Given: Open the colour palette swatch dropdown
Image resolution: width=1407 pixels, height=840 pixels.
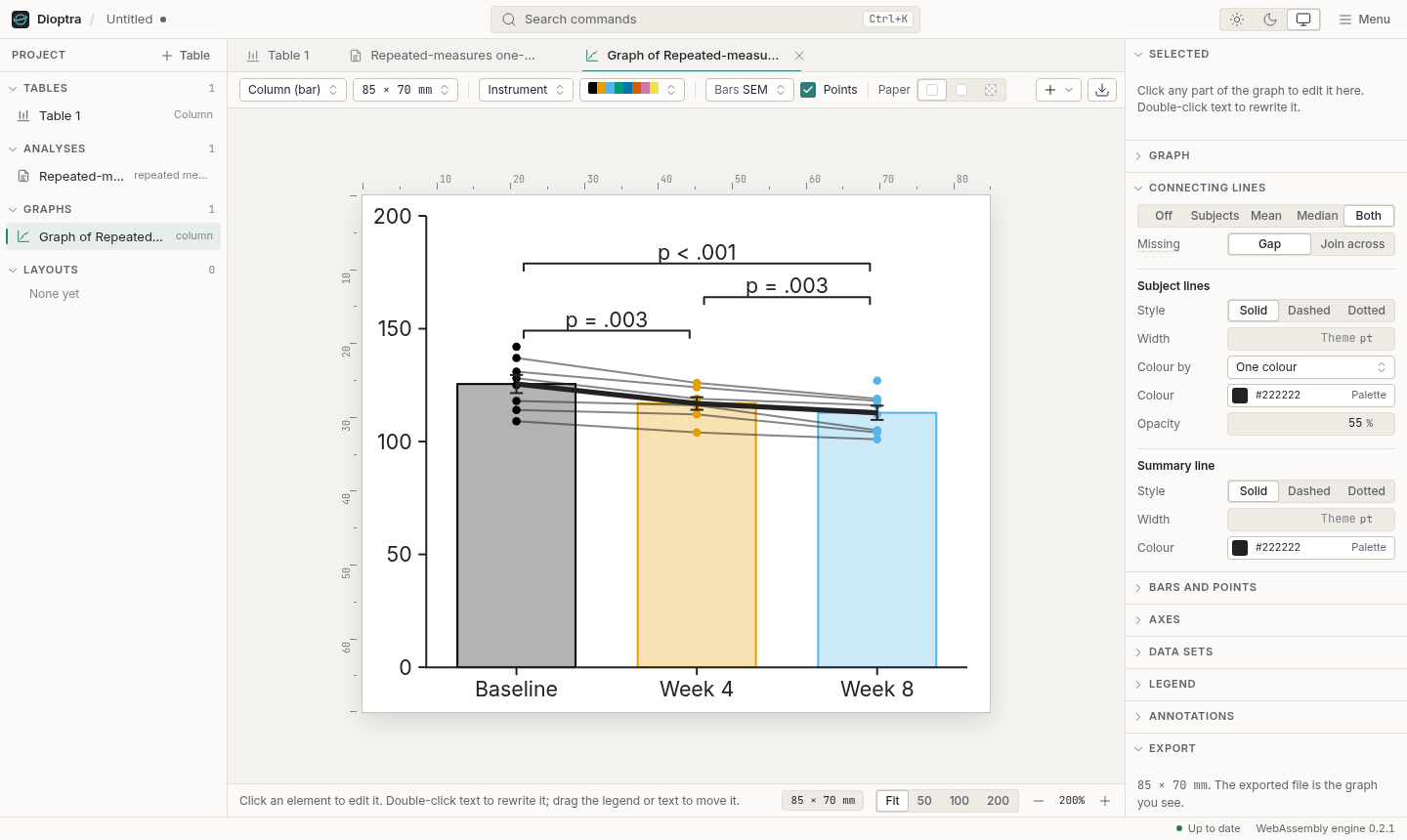Looking at the screenshot, I should point(632,90).
